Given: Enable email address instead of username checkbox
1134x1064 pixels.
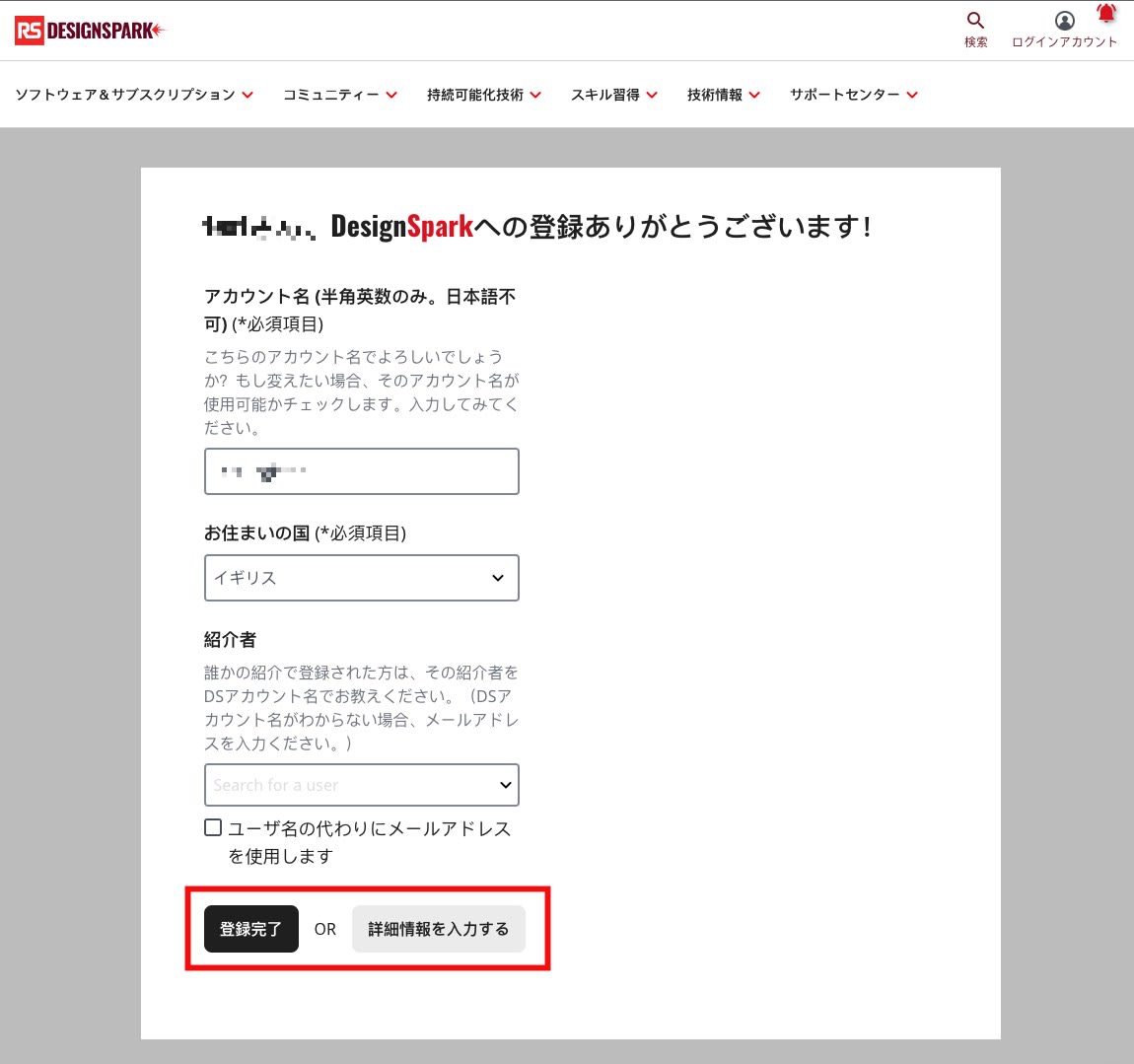Looking at the screenshot, I should click(213, 827).
